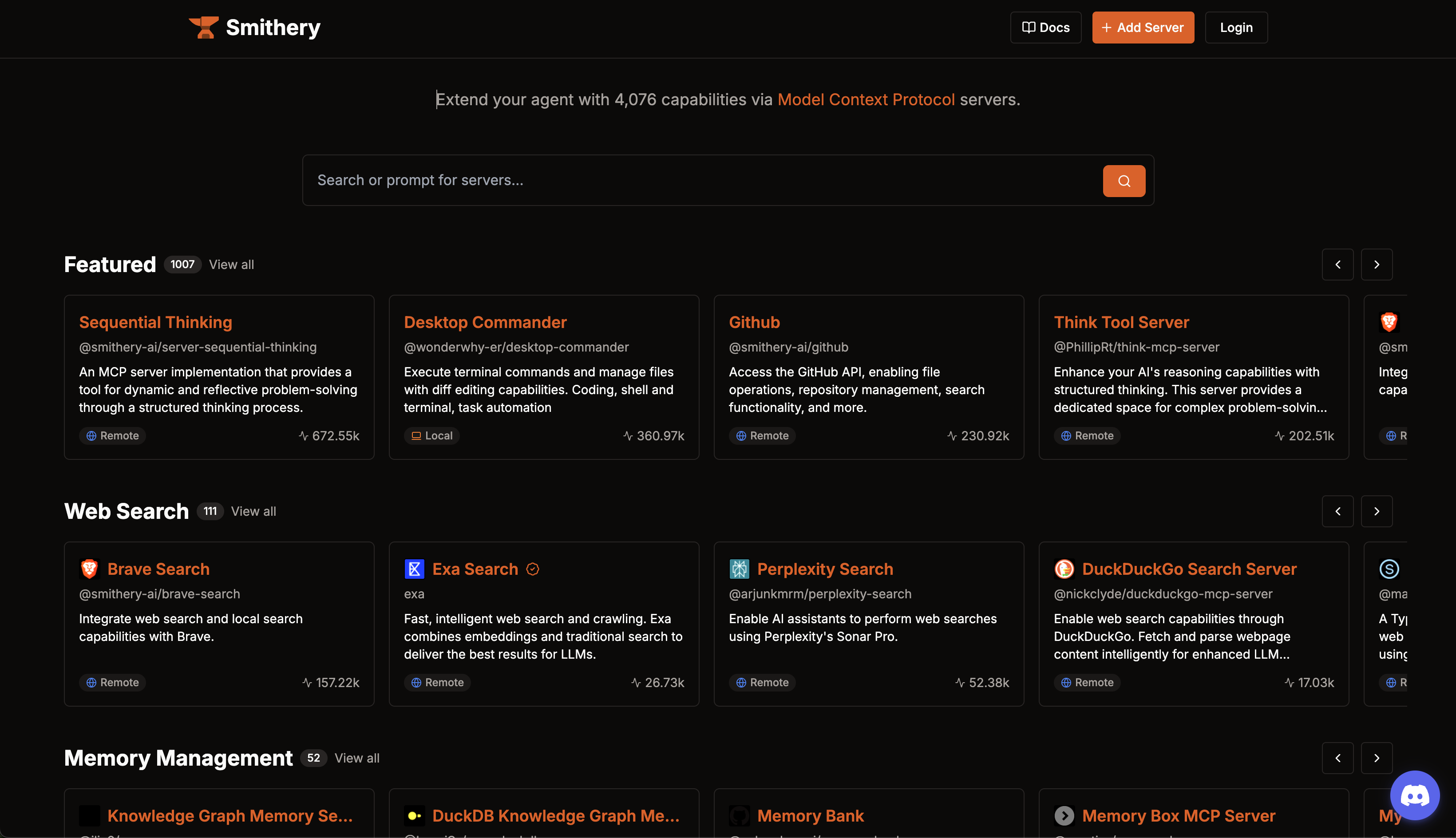Advance to next Memory Management servers
The height and width of the screenshot is (838, 1456).
[x=1377, y=759]
